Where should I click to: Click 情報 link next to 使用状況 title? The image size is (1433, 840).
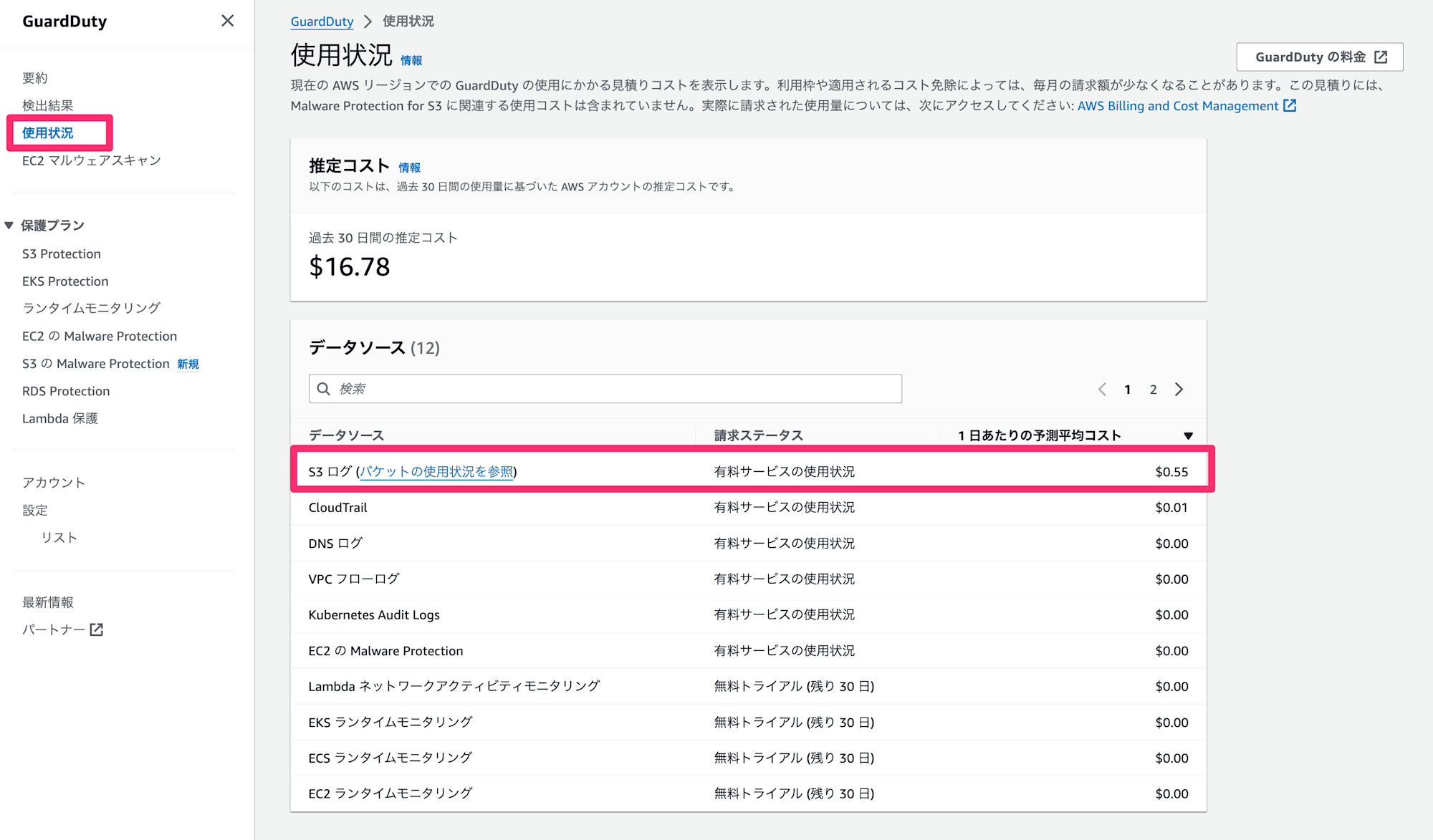[x=411, y=60]
